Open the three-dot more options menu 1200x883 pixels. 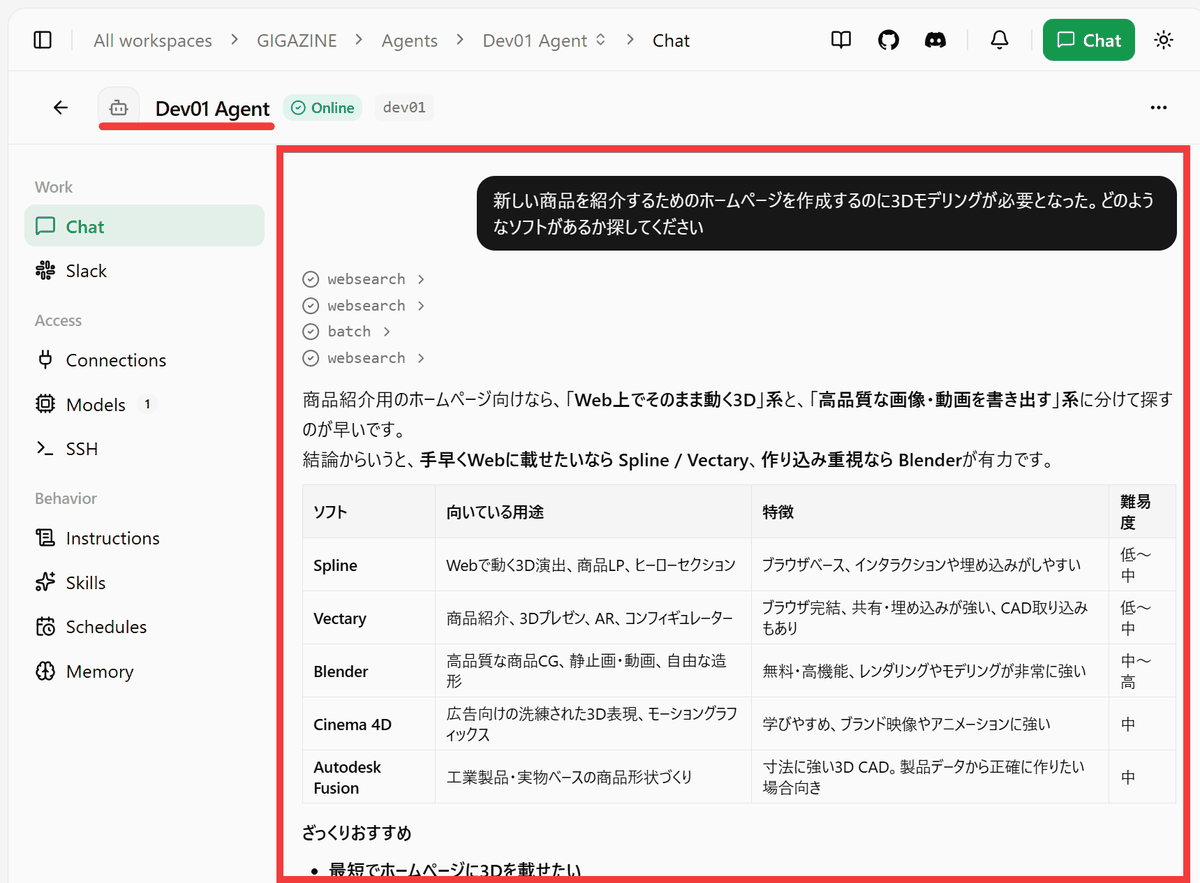coord(1158,108)
